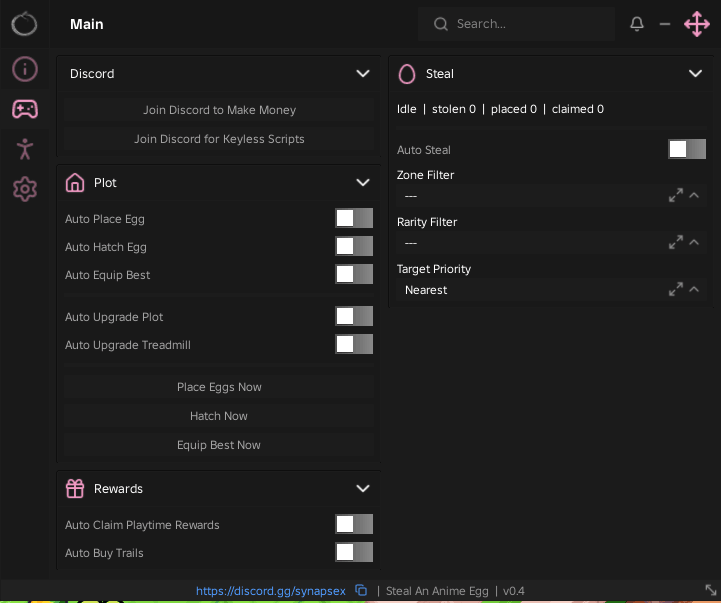This screenshot has height=603, width=721.
Task: Click the Target Priority caret arrow
Action: pos(694,289)
